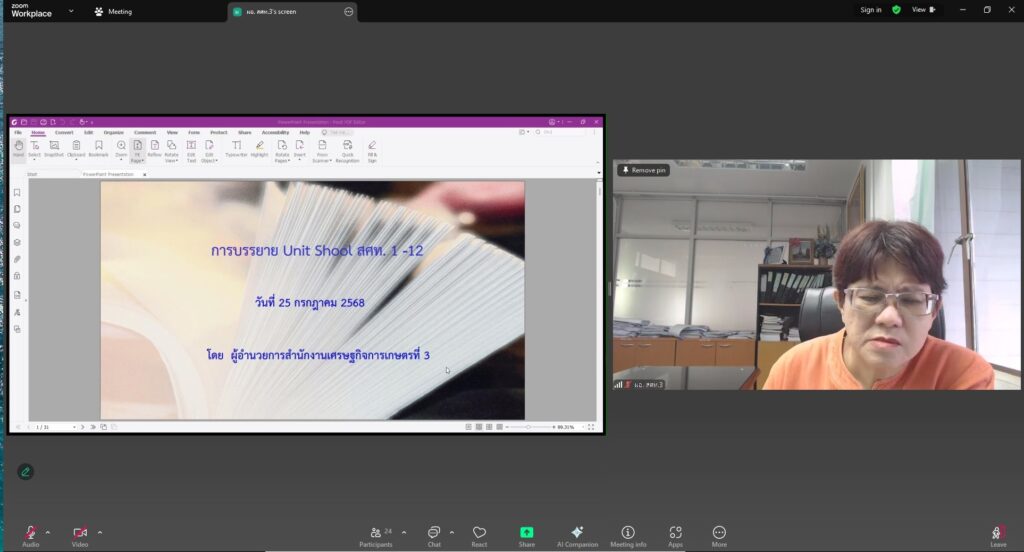Viewport: 1024px width, 552px height.
Task: Open the AI Companion
Action: (577, 536)
